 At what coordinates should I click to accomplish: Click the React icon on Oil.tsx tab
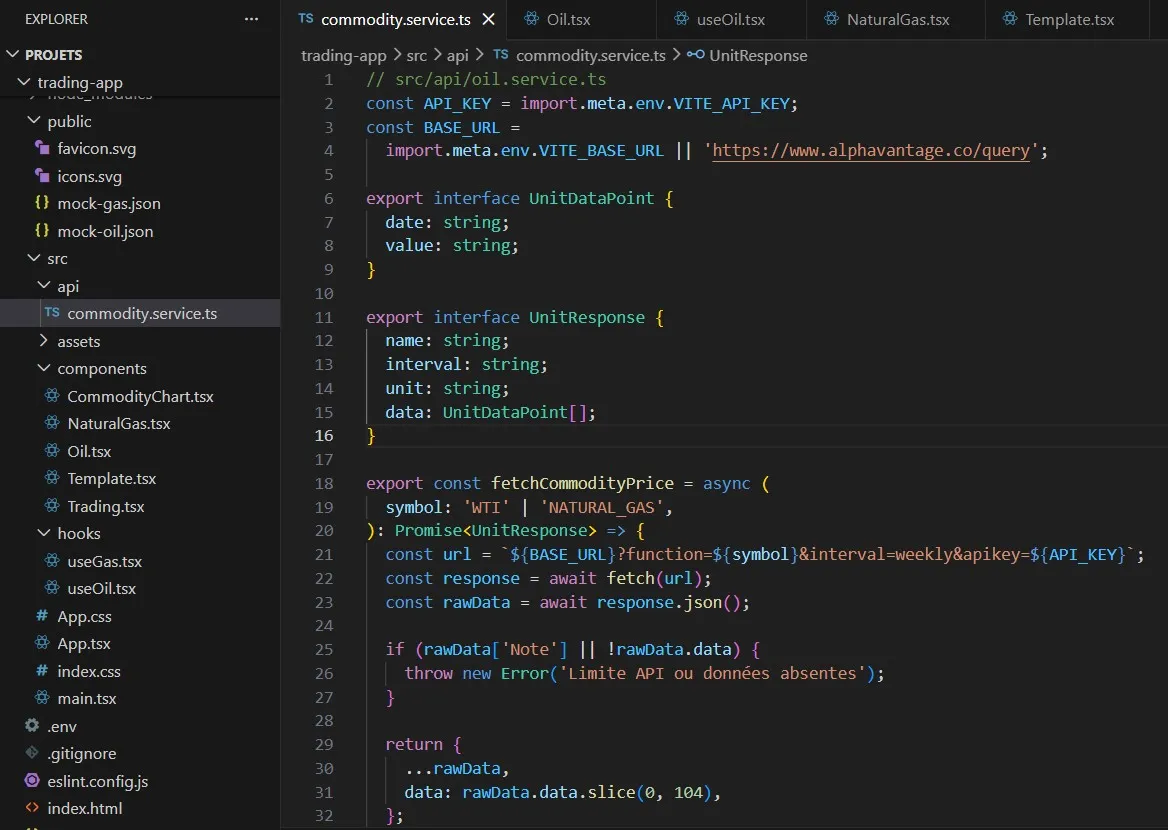[529, 19]
